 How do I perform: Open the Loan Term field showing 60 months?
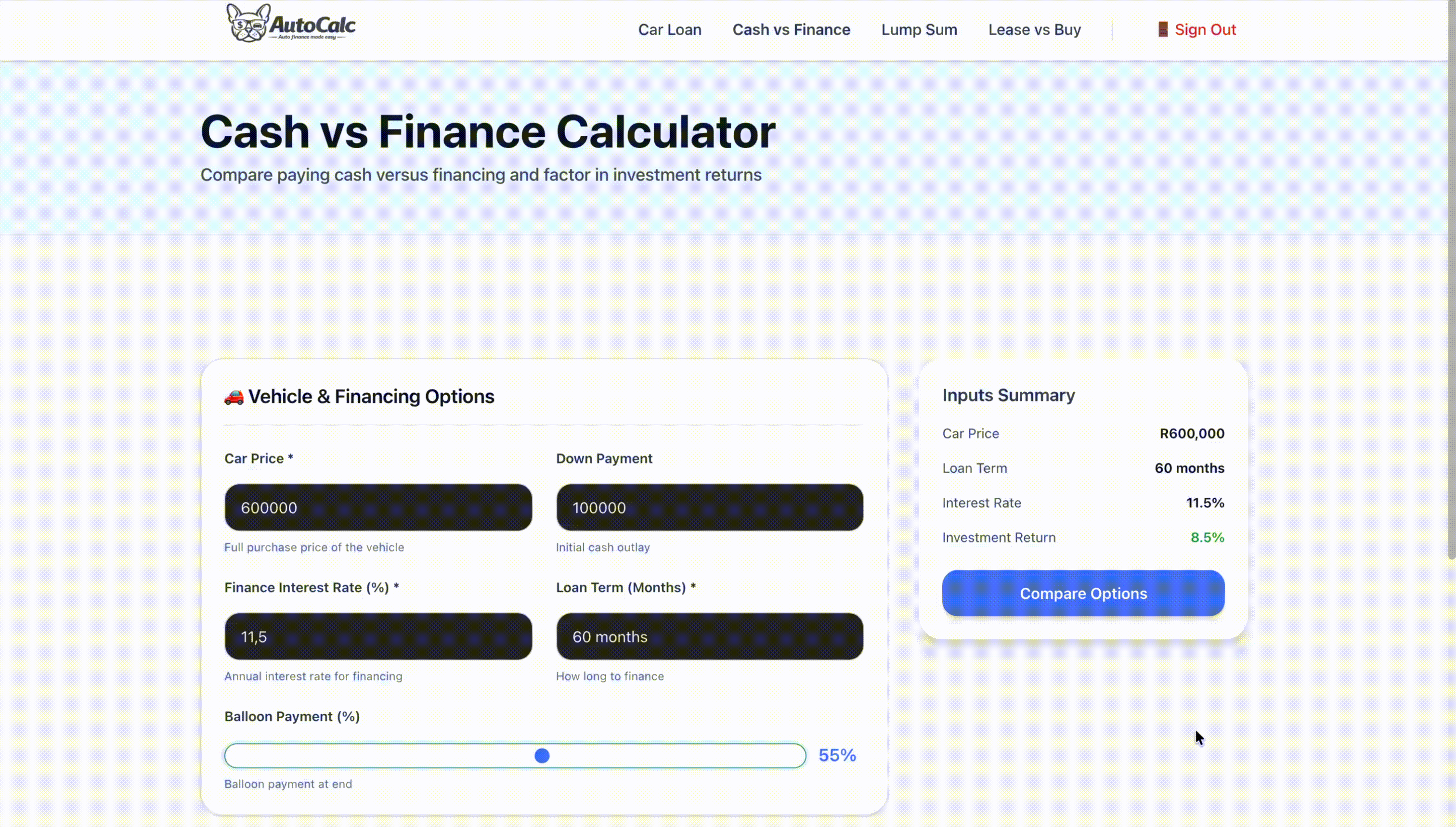tap(709, 636)
